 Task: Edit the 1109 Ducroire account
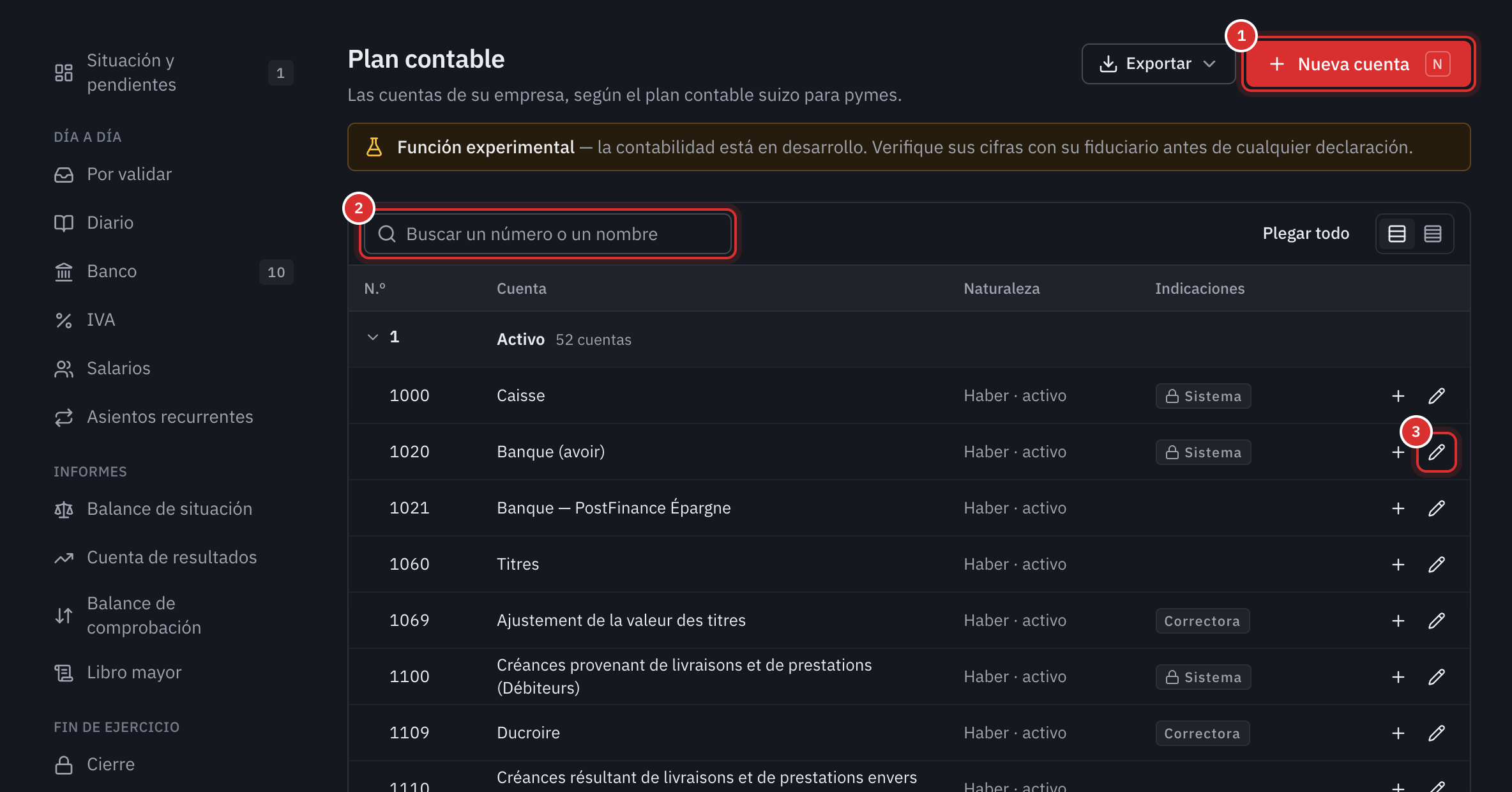tap(1437, 733)
